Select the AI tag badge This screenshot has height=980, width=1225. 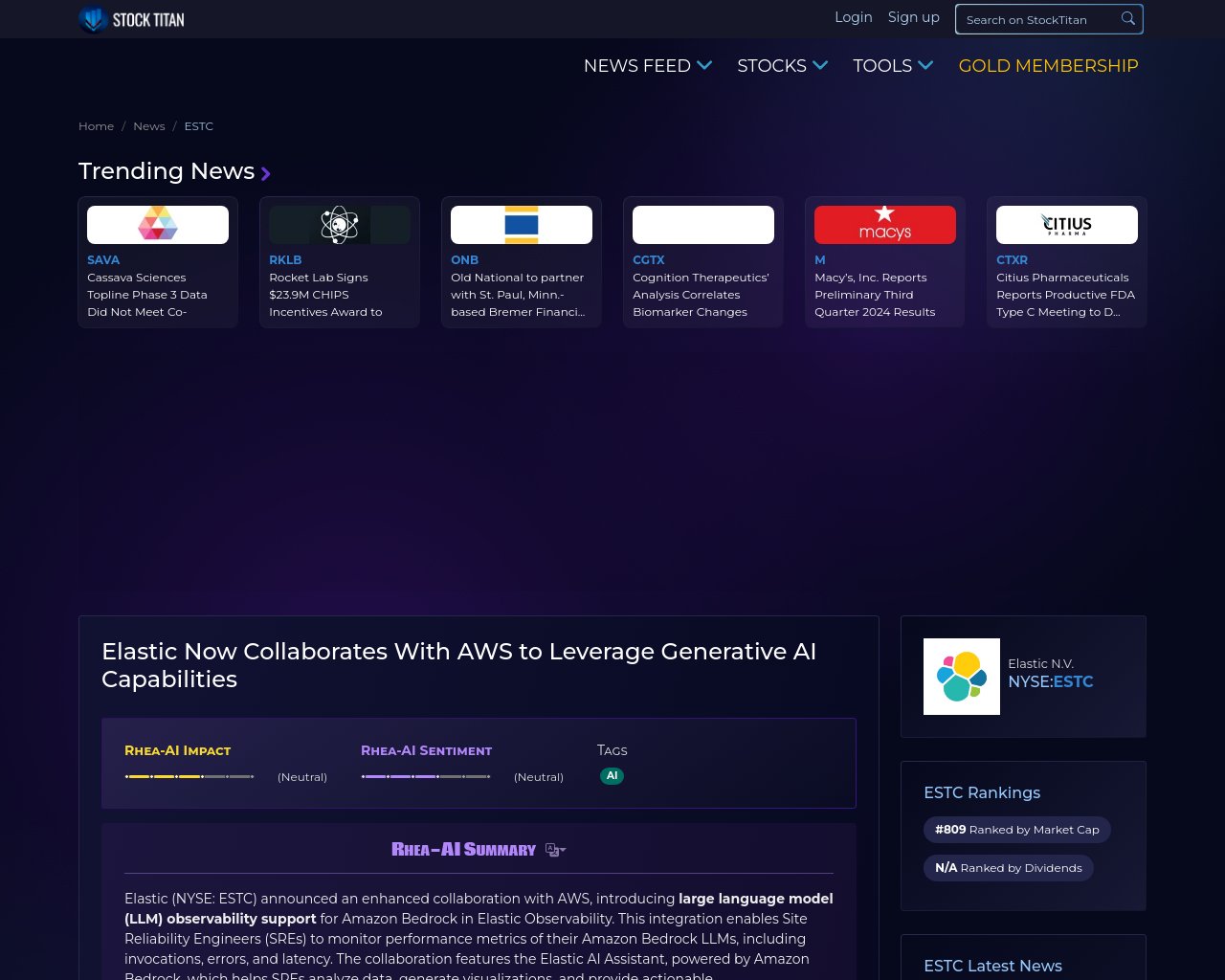(612, 776)
